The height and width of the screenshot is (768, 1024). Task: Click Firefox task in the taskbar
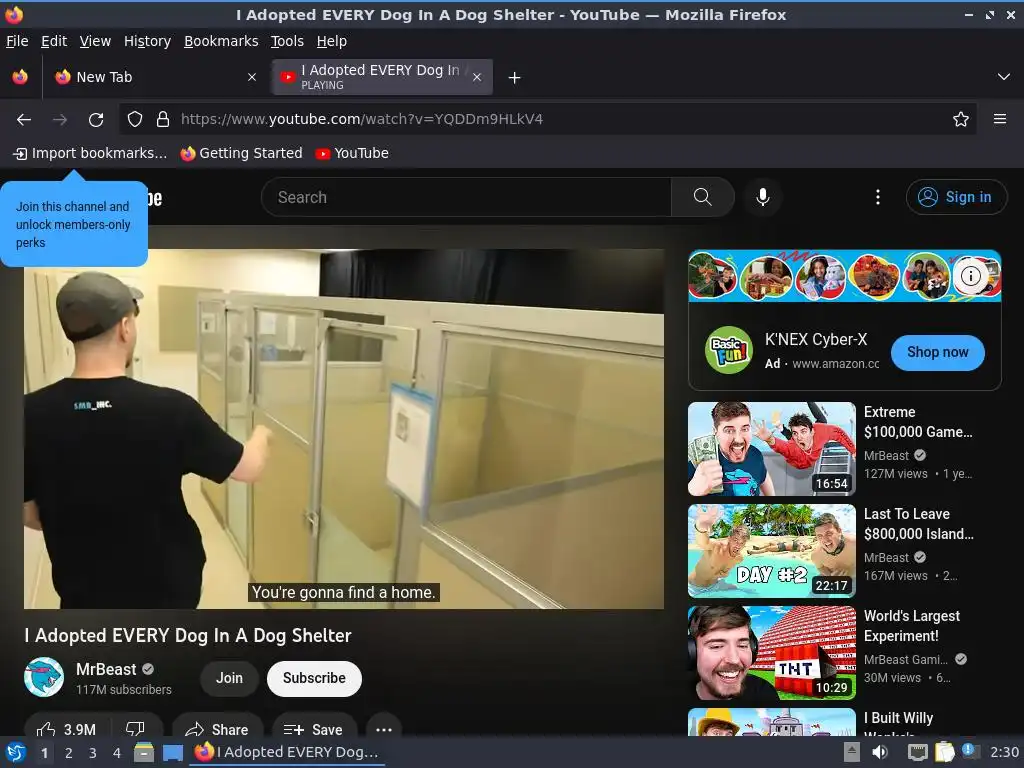point(287,752)
